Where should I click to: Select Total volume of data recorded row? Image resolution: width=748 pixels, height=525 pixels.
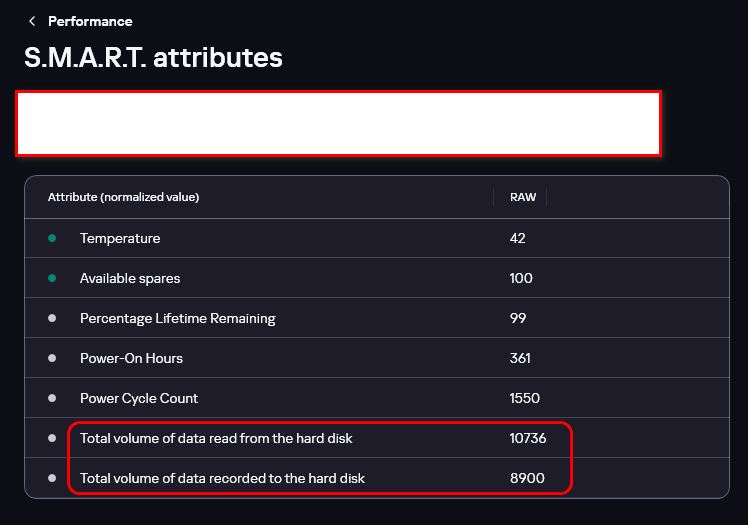point(377,478)
